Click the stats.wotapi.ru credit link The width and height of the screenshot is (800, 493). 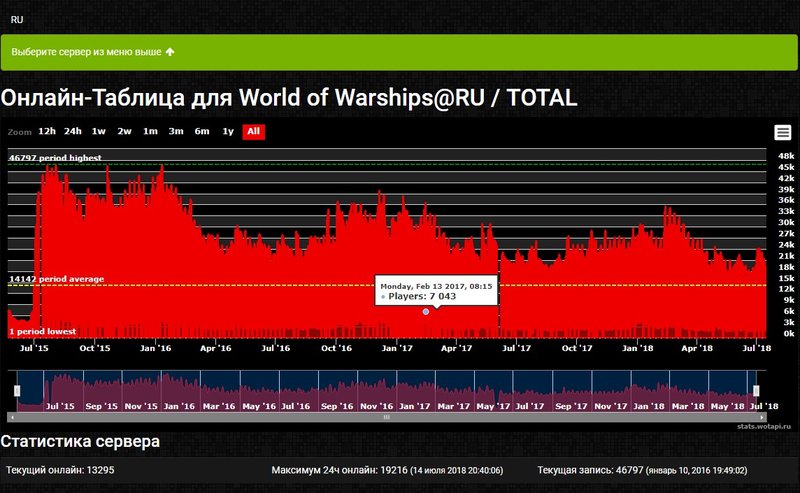click(763, 426)
